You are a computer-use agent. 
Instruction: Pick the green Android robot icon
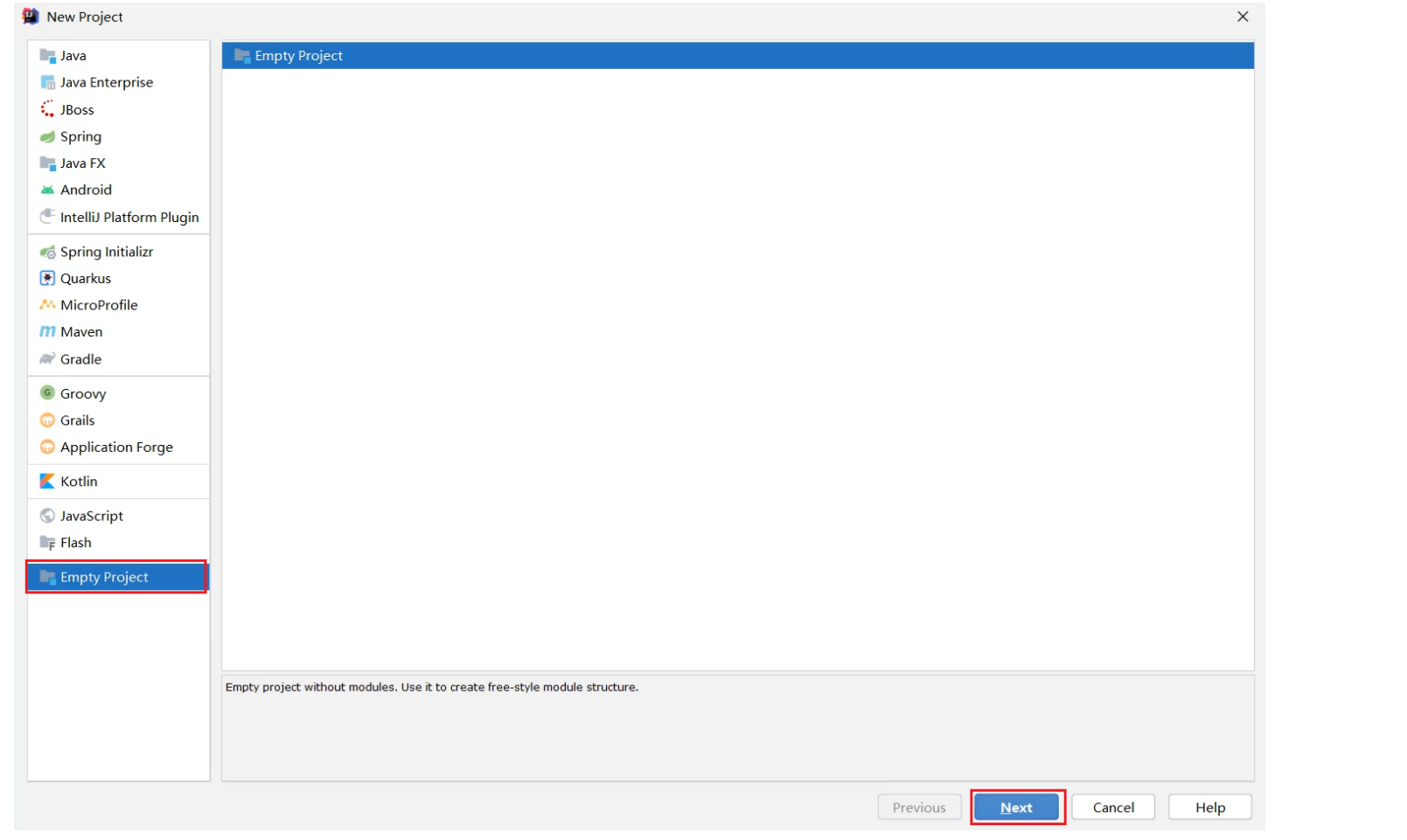[x=47, y=190]
